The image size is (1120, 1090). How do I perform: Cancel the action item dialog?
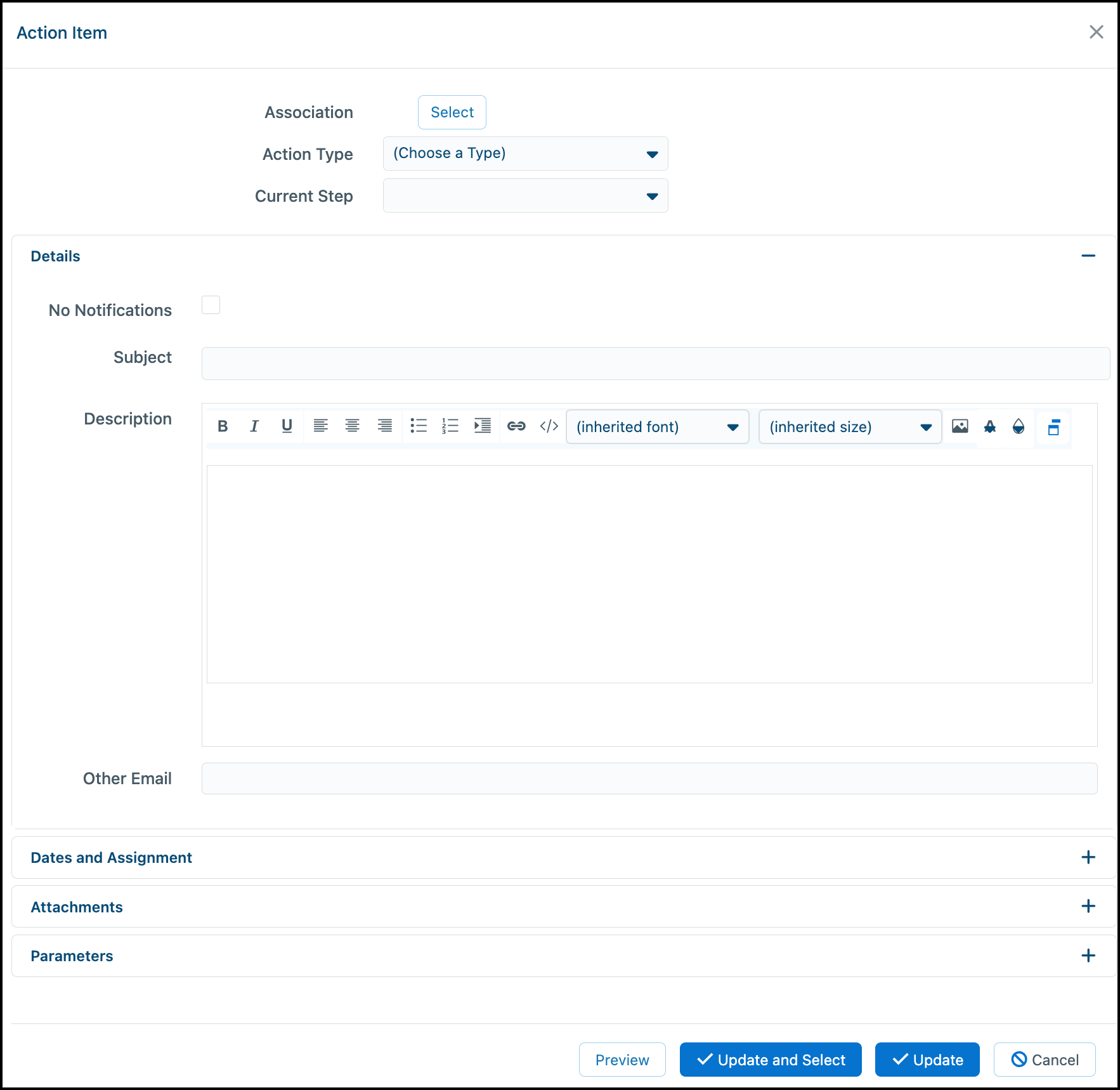coord(1045,1060)
